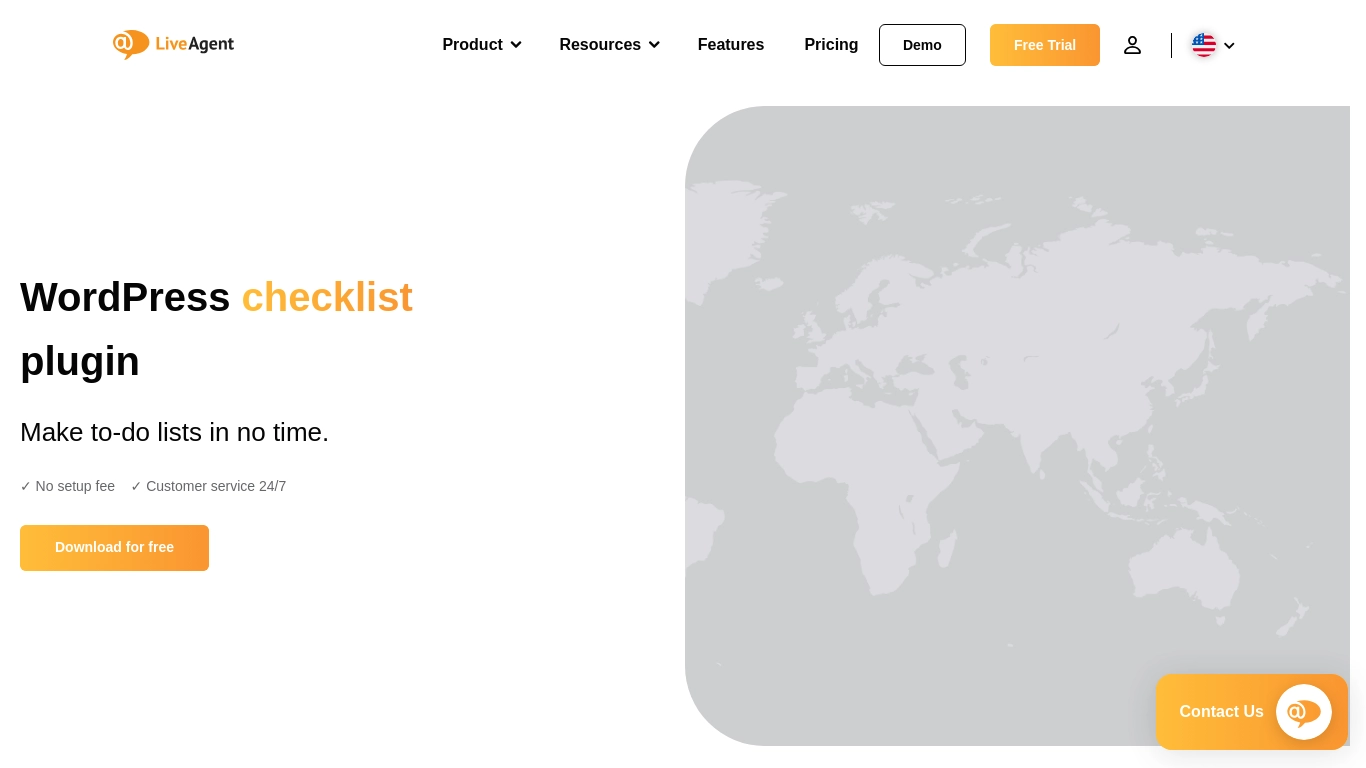Click the LiveAgent logo
The height and width of the screenshot is (768, 1366).
[x=172, y=45]
